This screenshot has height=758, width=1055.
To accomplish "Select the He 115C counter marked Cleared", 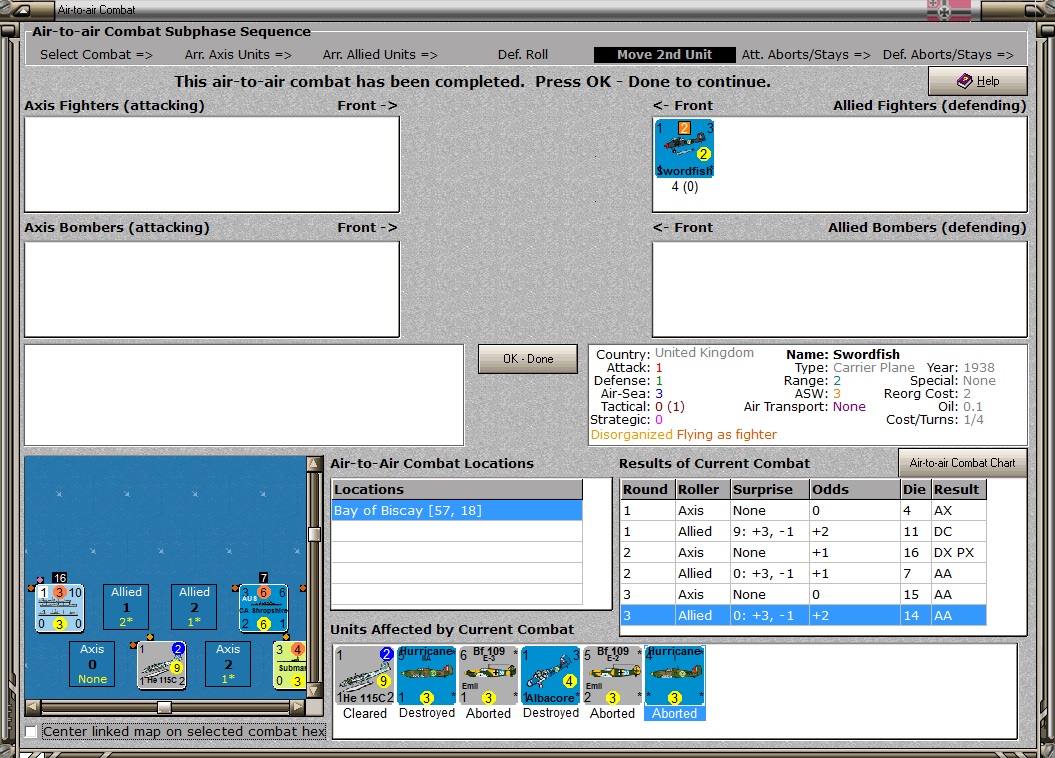I will coord(365,675).
